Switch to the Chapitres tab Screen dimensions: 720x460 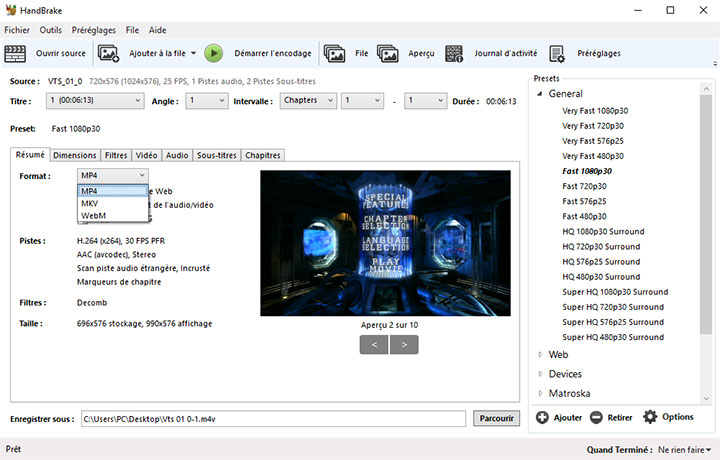tap(263, 155)
